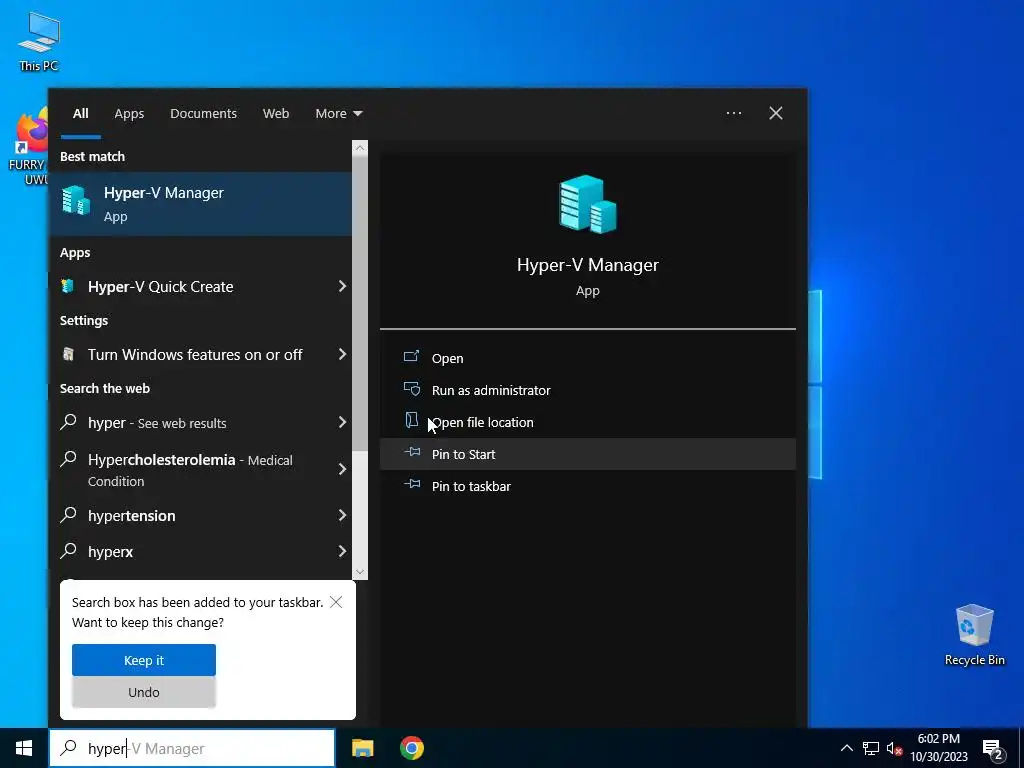Expand Turn Windows features details arrow
This screenshot has width=1024, height=768.
pos(342,354)
